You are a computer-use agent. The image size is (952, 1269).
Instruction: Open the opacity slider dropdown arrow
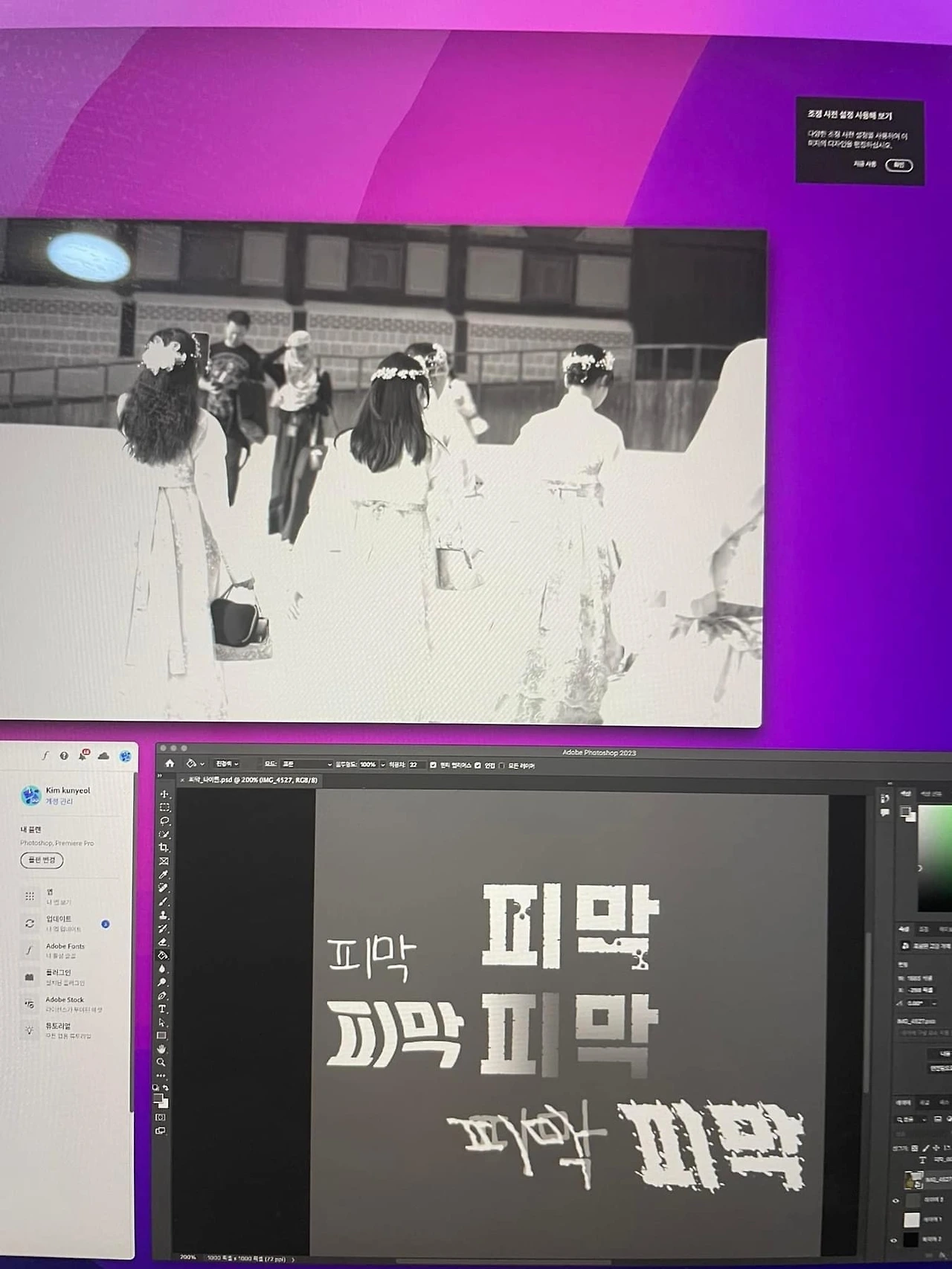383,765
